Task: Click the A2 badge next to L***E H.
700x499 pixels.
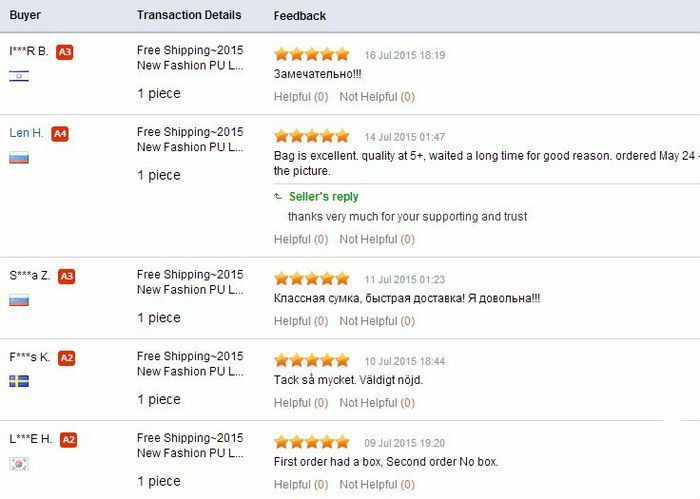Action: pyautogui.click(x=69, y=440)
